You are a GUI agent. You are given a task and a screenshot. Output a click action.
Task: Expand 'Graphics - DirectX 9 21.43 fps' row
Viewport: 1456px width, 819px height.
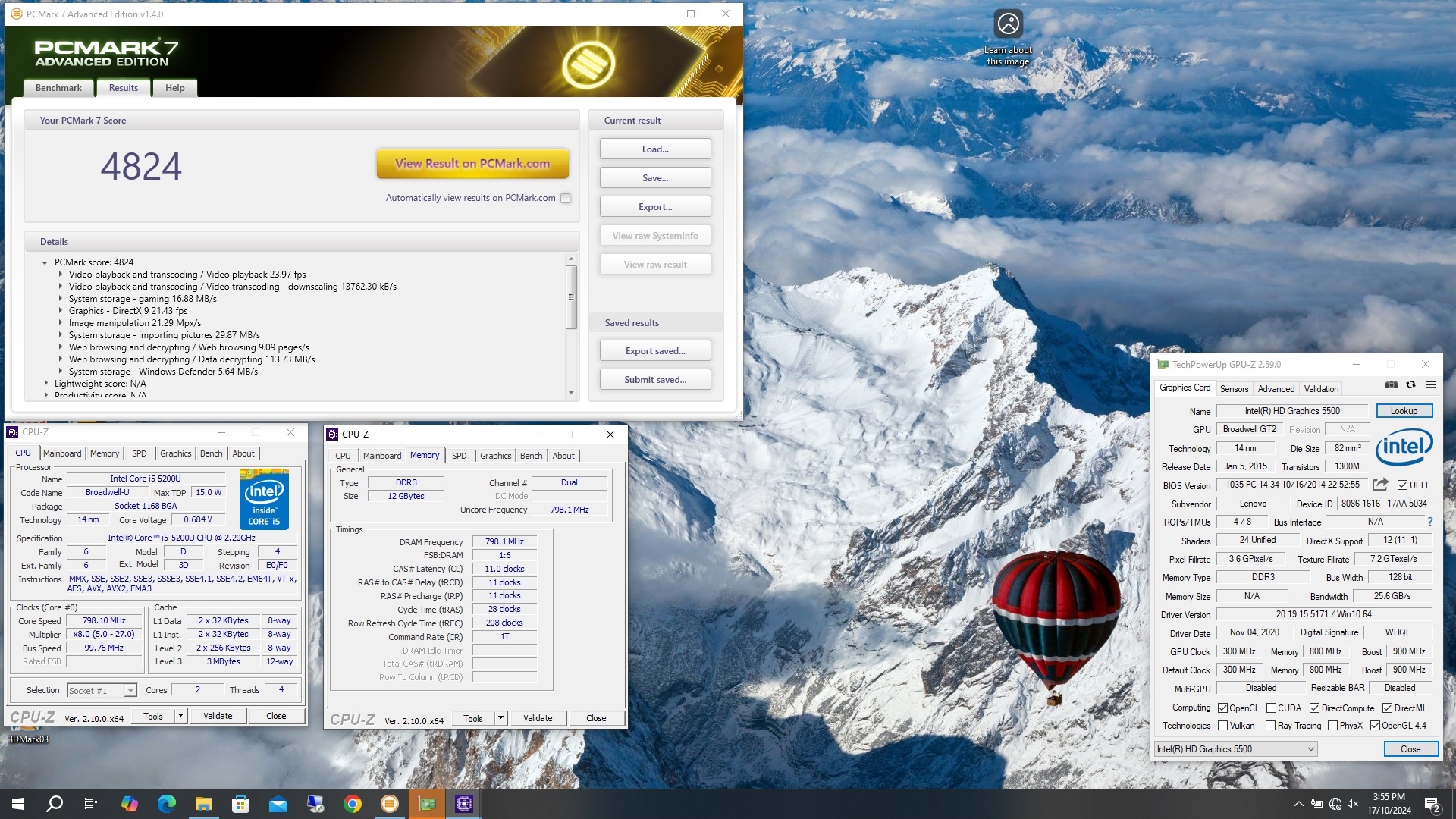point(61,311)
